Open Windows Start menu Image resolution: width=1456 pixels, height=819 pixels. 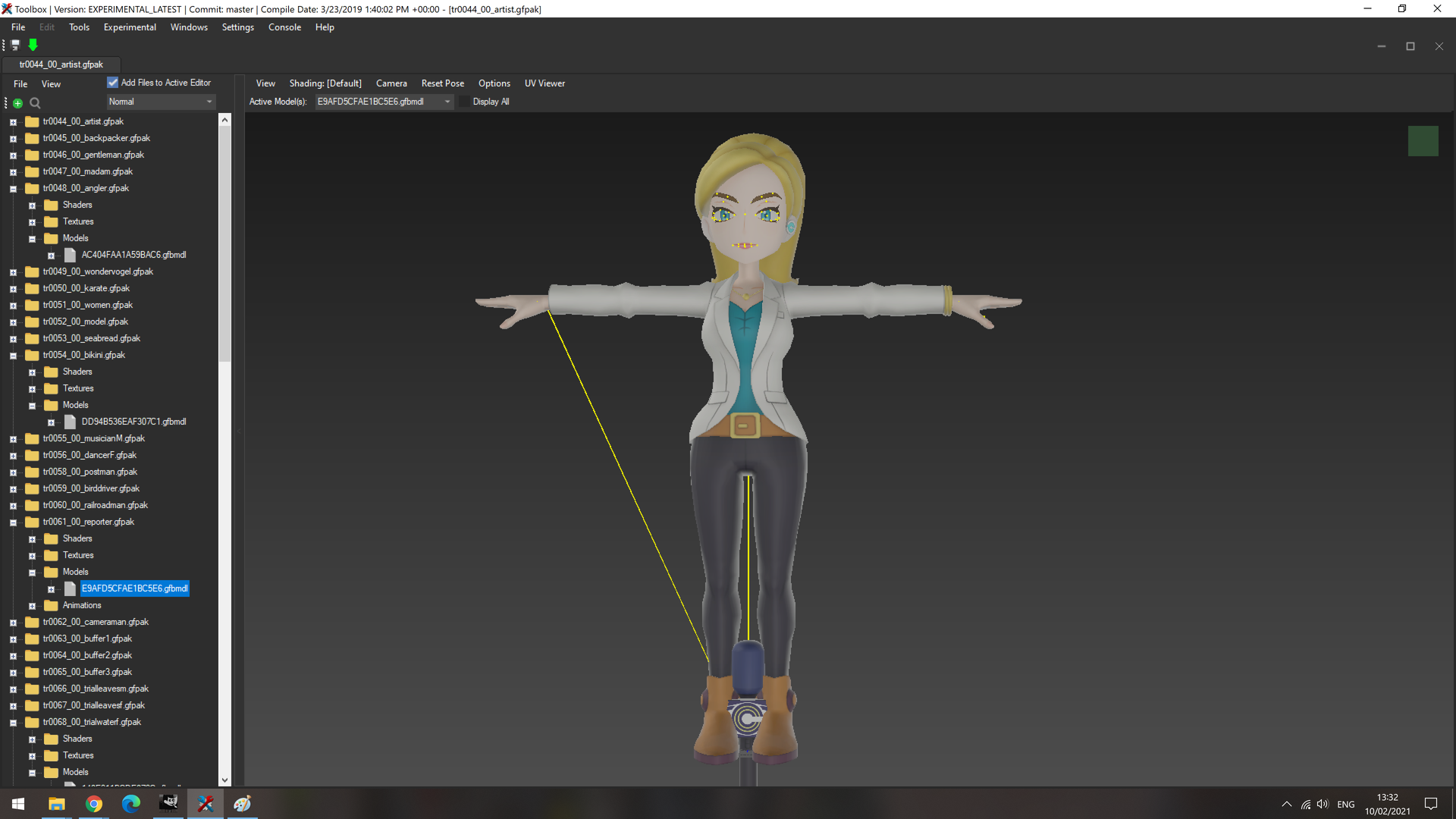[x=18, y=804]
